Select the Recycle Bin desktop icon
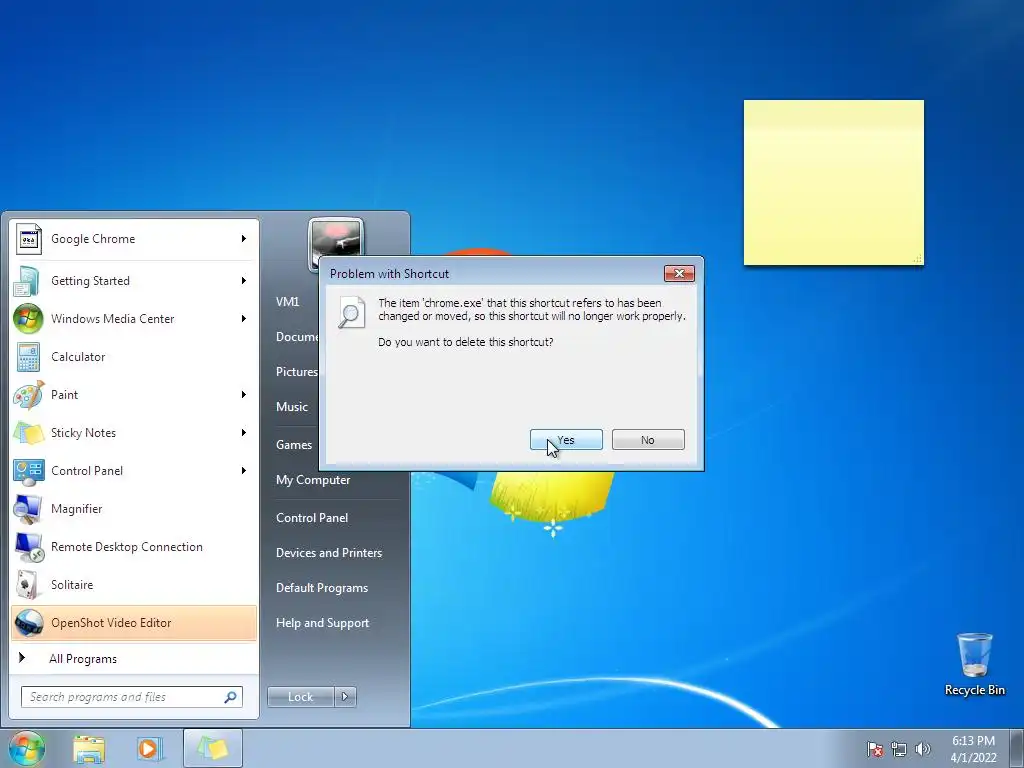Image resolution: width=1024 pixels, height=768 pixels. tap(974, 664)
